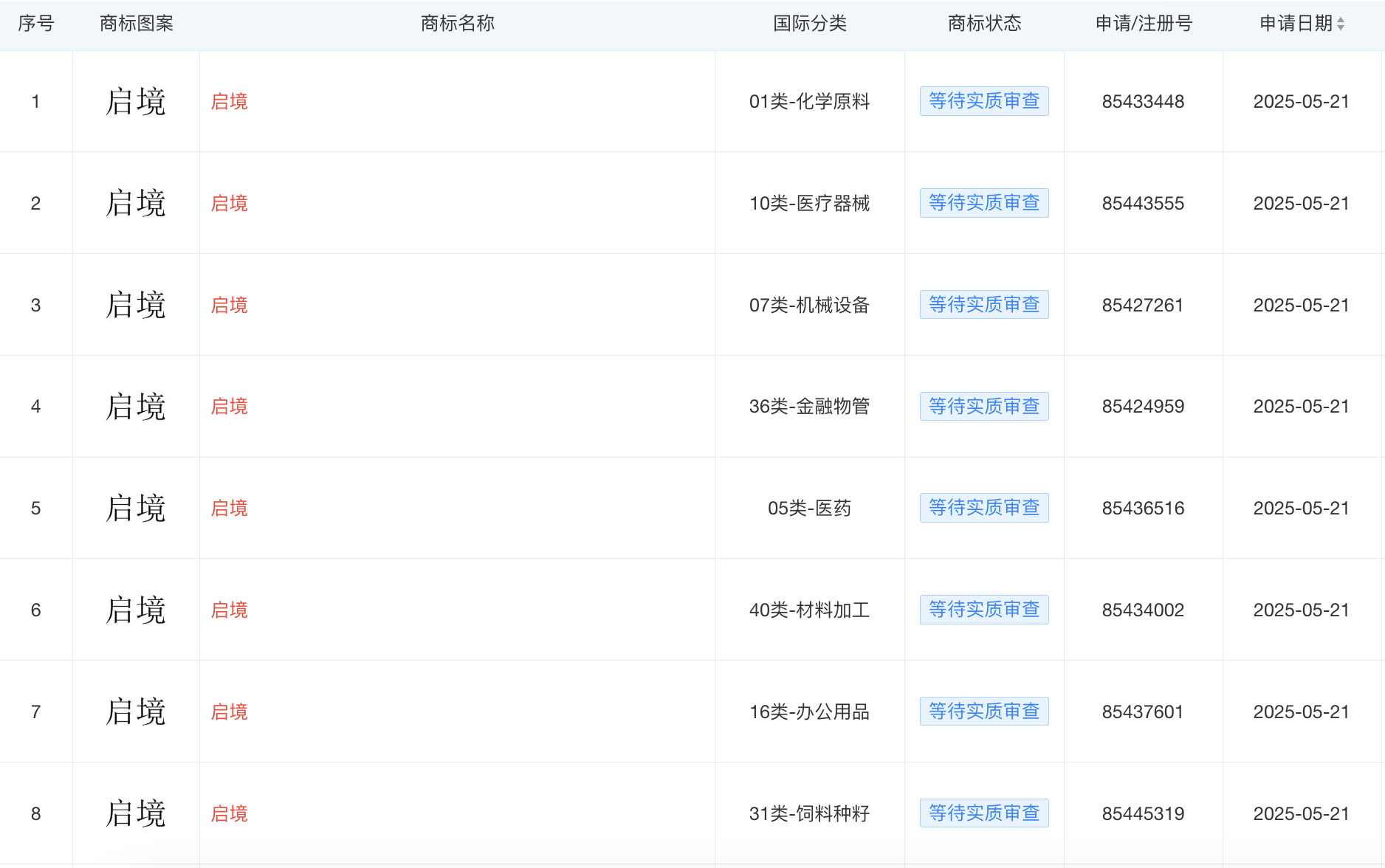Click application date 2025-05-21 in row 8
Screen dimensions: 1385x868
point(1302,813)
